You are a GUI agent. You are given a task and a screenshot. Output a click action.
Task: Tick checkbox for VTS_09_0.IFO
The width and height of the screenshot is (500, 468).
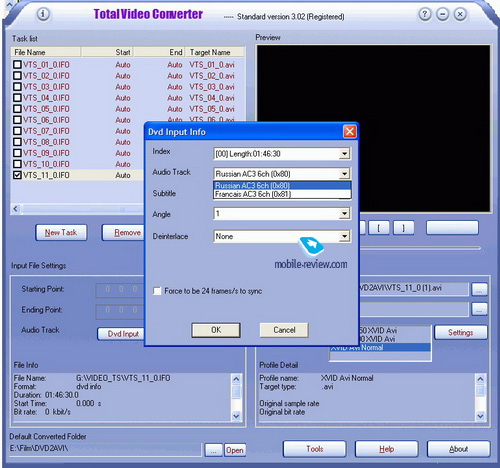17,153
